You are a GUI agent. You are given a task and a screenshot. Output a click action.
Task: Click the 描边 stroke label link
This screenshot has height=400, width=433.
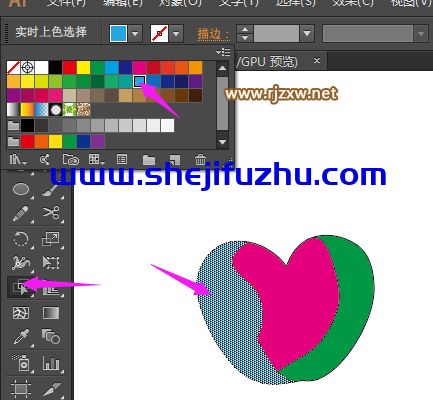point(213,34)
